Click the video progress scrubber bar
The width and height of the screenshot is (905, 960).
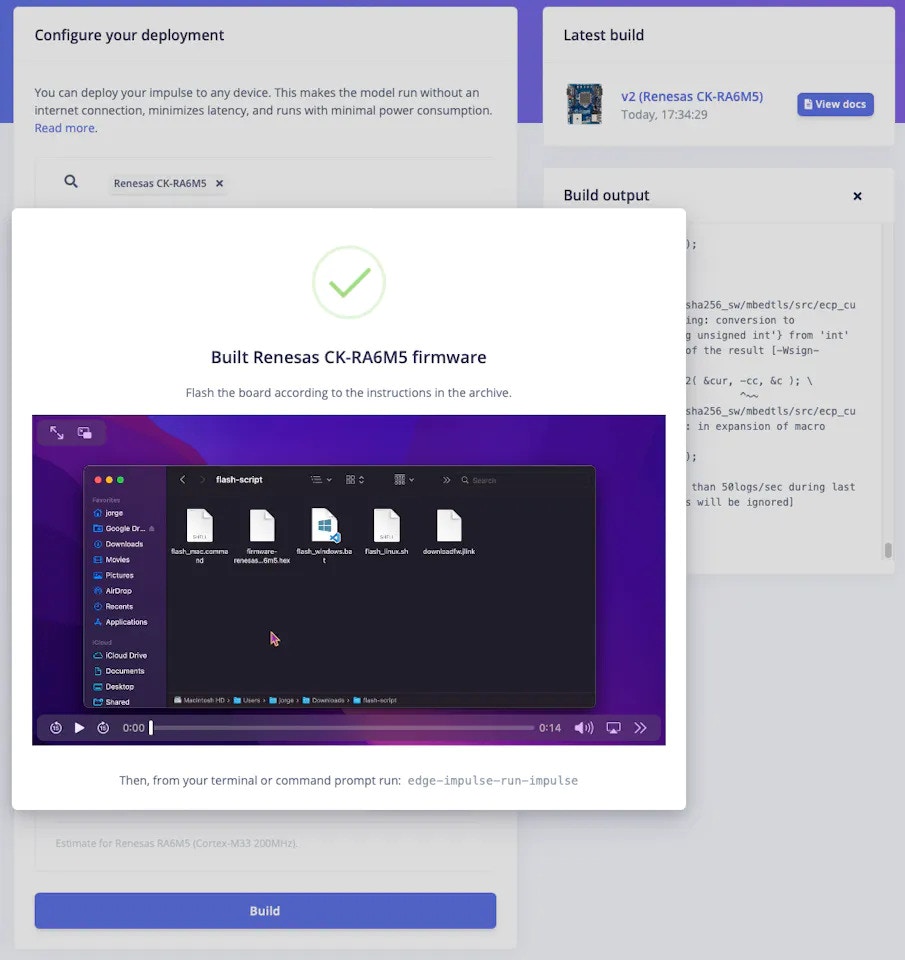[x=342, y=727]
